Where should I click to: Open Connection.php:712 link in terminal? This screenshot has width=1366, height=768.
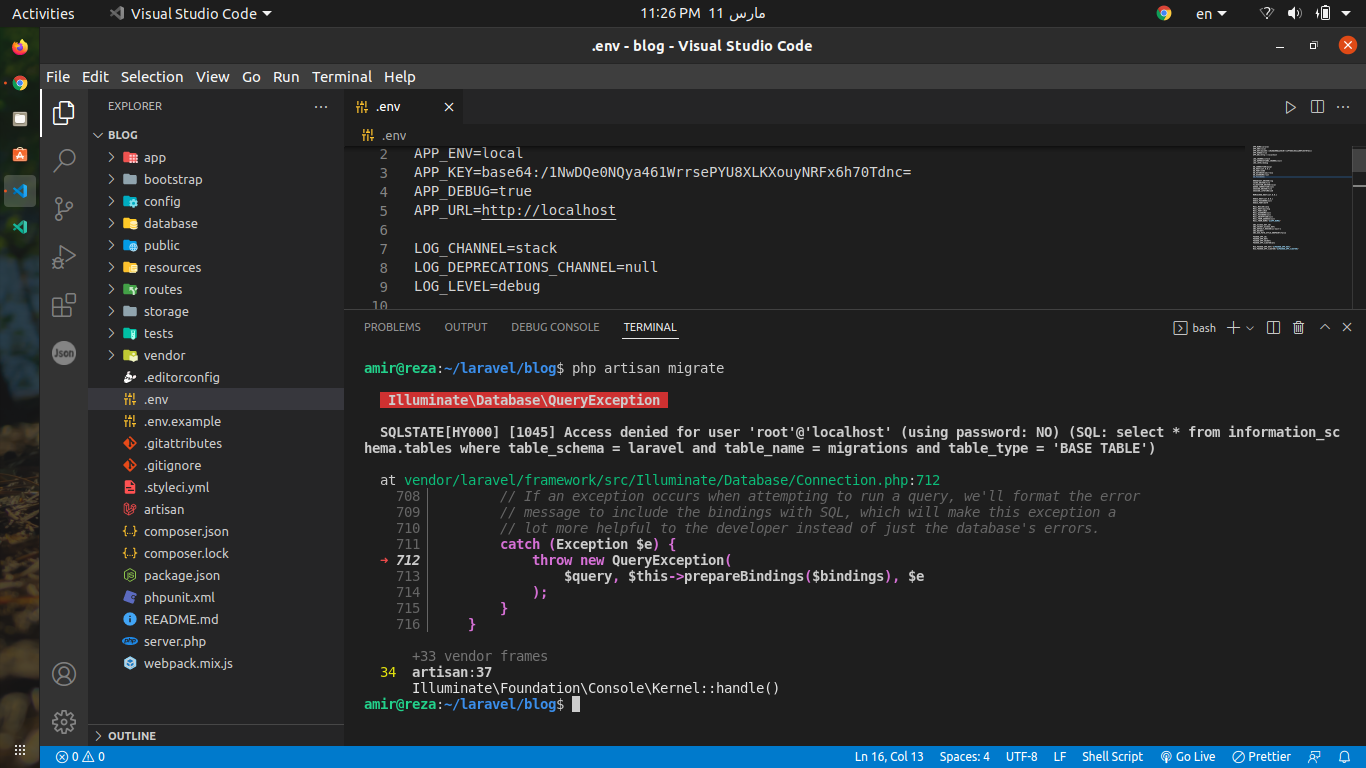coord(672,480)
